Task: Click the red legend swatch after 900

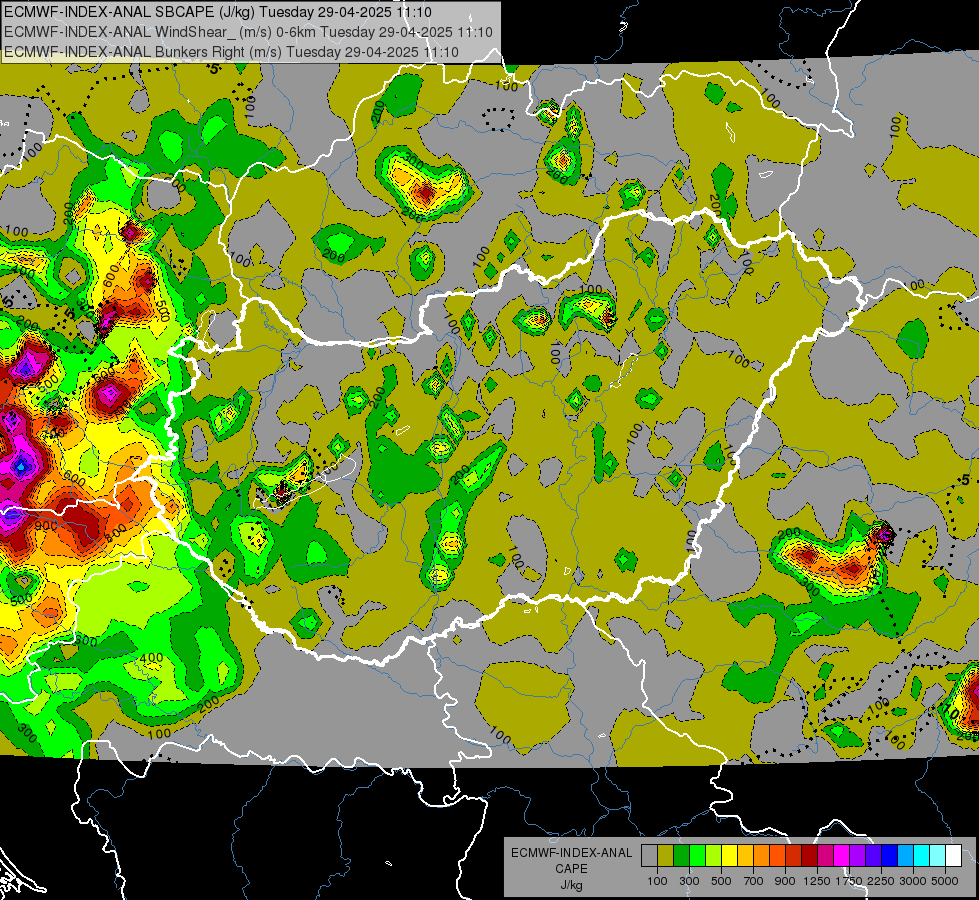Action: [794, 856]
